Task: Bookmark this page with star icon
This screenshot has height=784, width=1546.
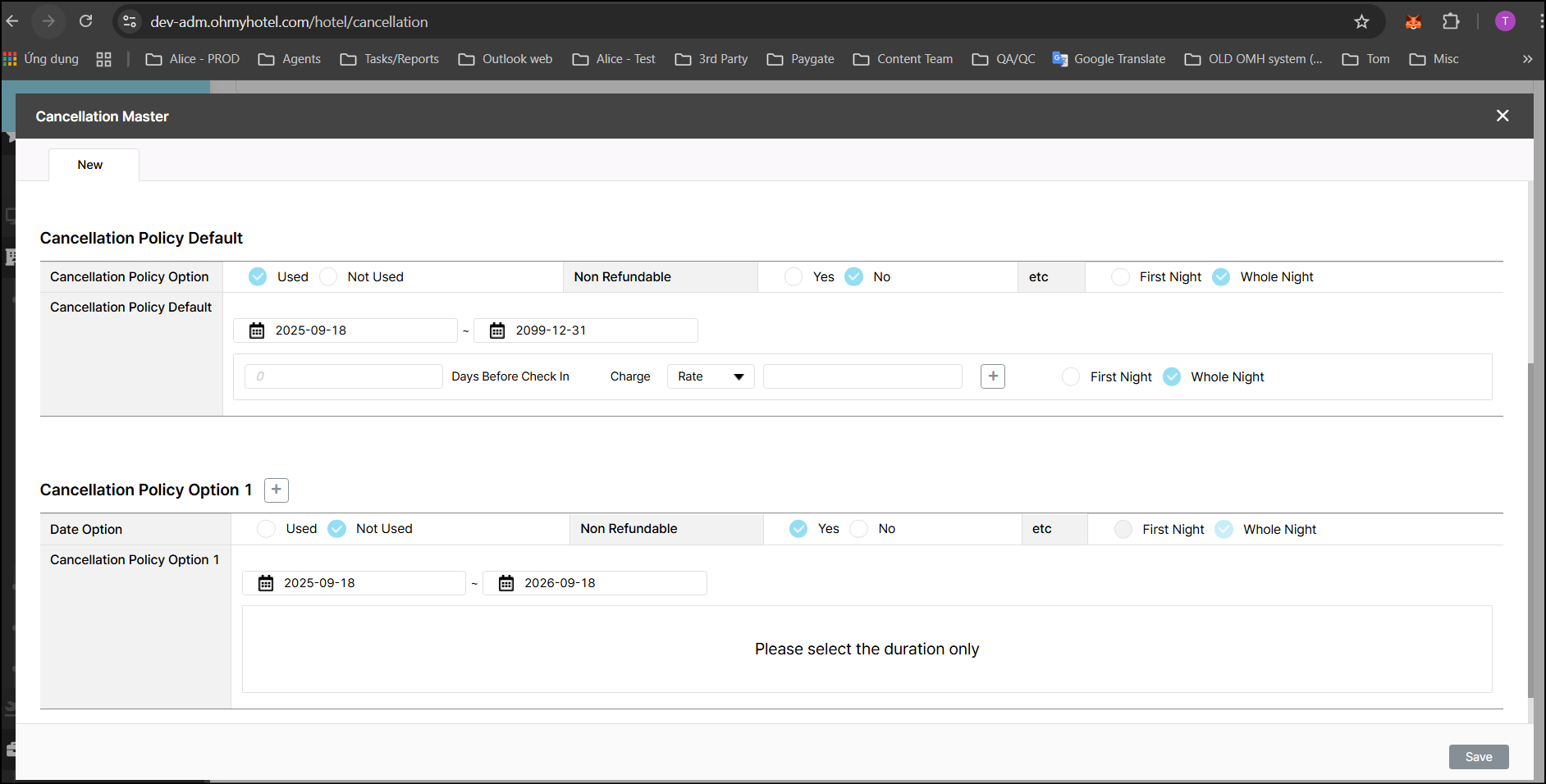Action: pyautogui.click(x=1361, y=22)
